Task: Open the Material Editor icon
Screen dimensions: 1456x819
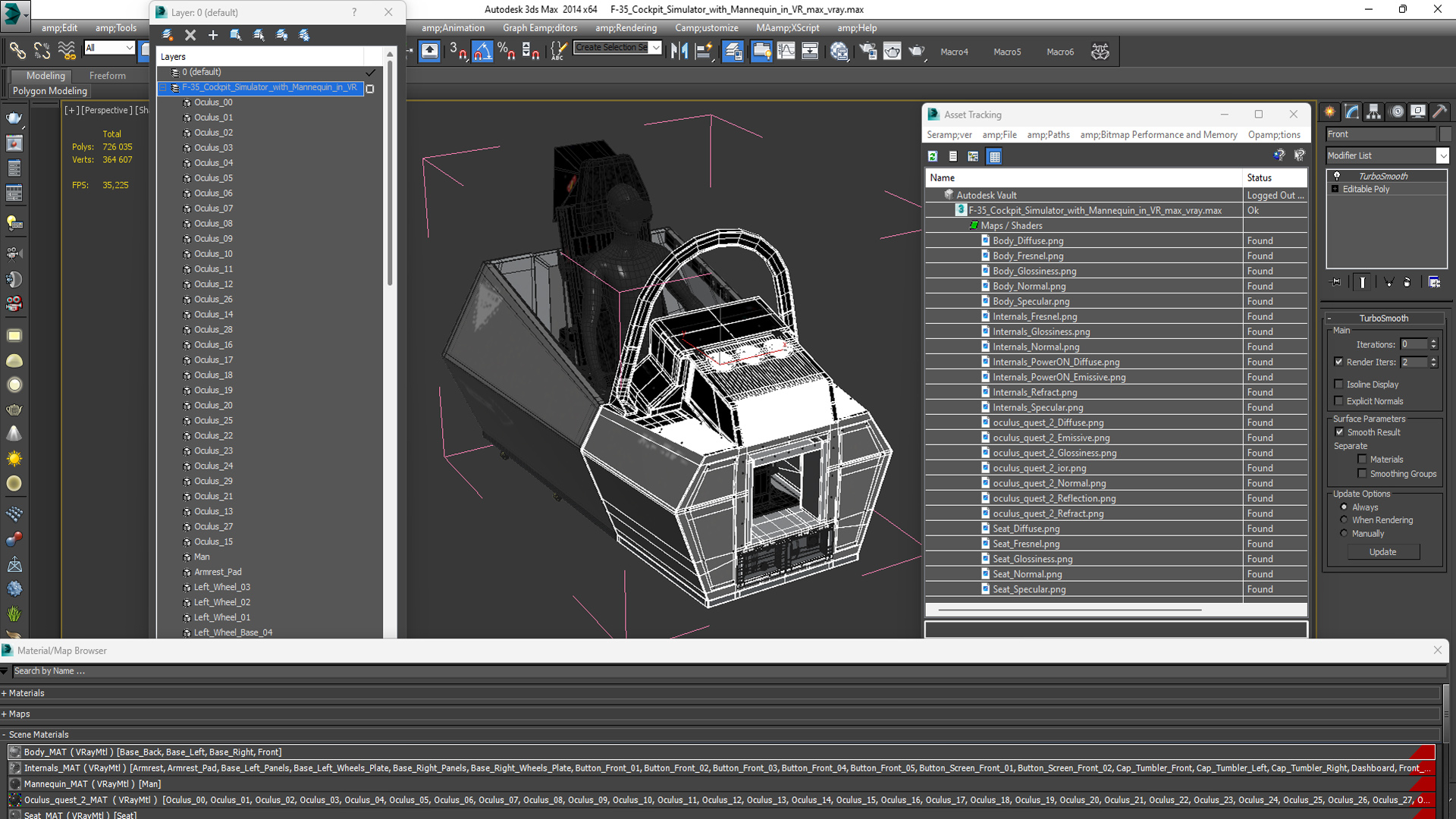Action: pos(839,52)
